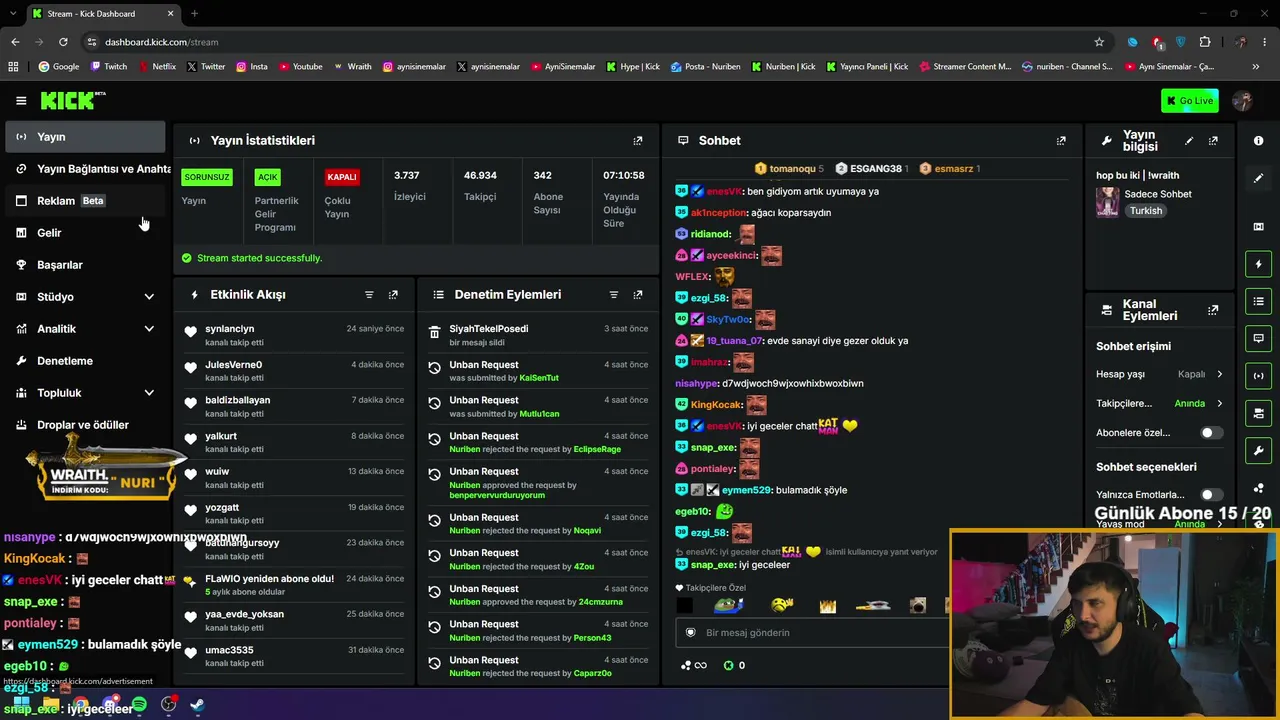Image resolution: width=1280 pixels, height=720 pixels.
Task: Toggle the chat widget in right rail
Action: click(1258, 338)
